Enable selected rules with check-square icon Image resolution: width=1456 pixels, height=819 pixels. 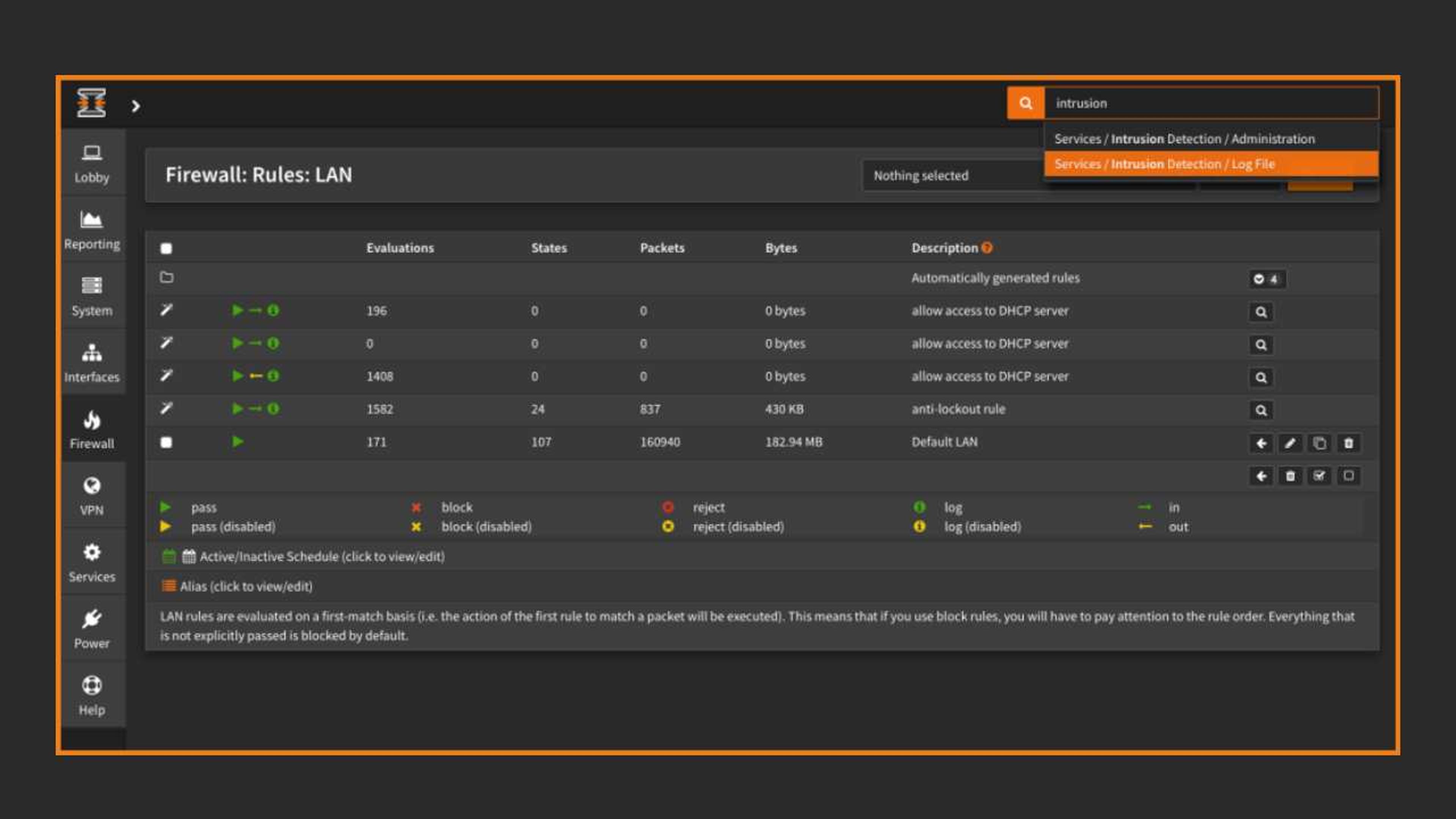(x=1319, y=476)
